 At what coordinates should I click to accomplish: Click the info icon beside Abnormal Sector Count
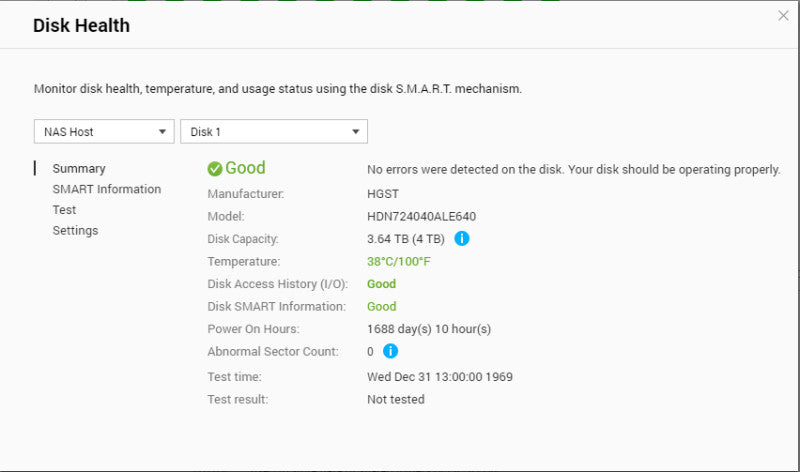point(390,351)
